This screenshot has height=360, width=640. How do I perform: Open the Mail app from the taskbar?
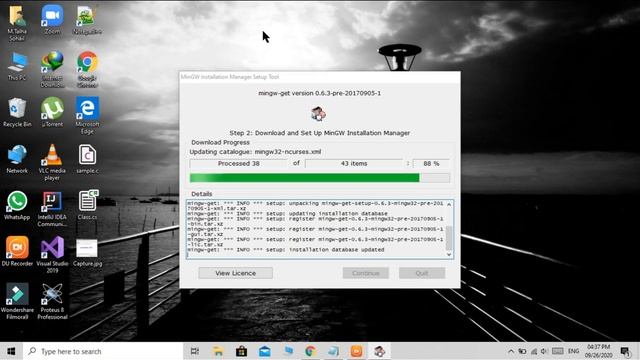(x=264, y=351)
